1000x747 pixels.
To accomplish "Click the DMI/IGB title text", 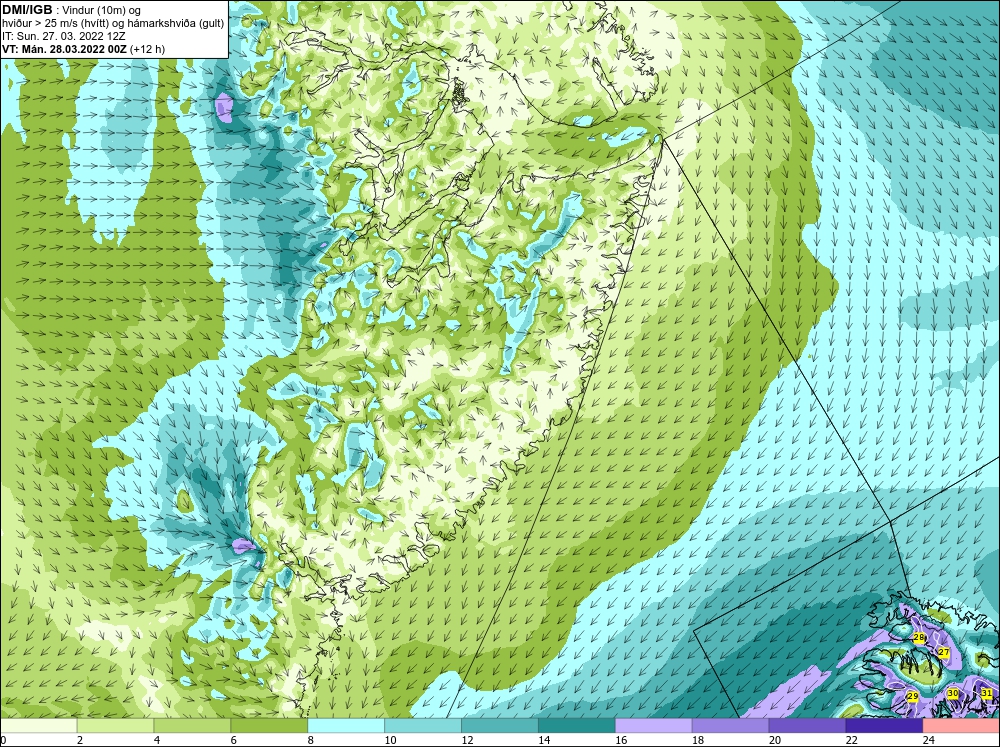I will pos(27,10).
